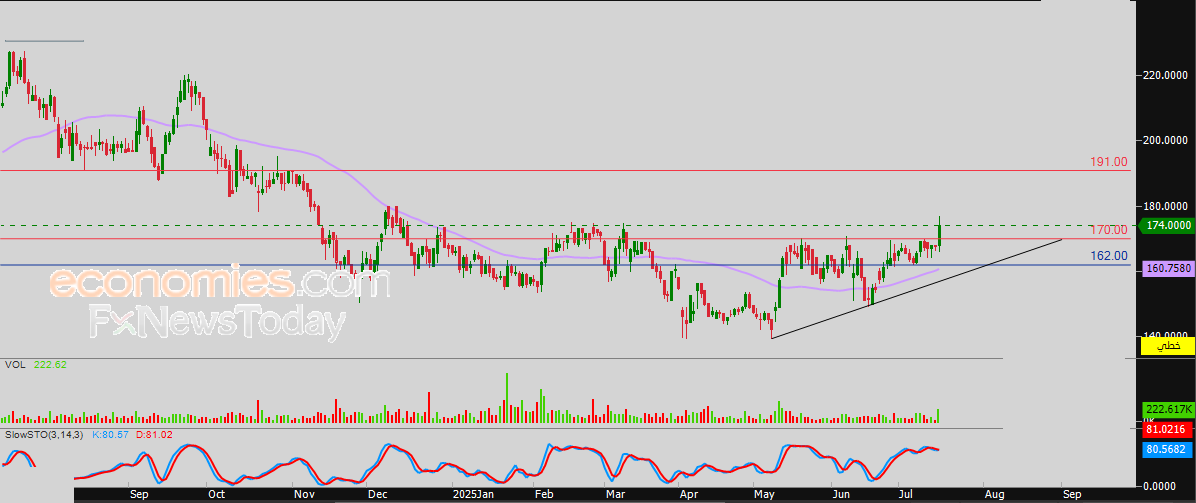Viewport: 1196px width, 503px height.
Task: Click the May month on timeline
Action: pyautogui.click(x=764, y=495)
